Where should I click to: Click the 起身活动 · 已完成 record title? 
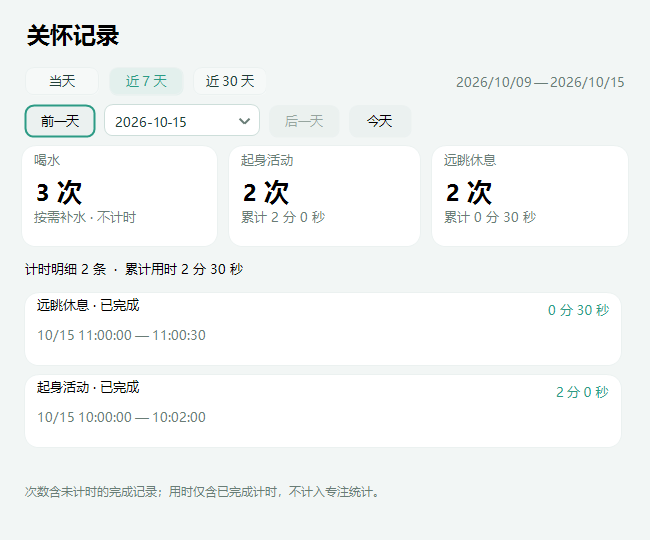point(88,387)
